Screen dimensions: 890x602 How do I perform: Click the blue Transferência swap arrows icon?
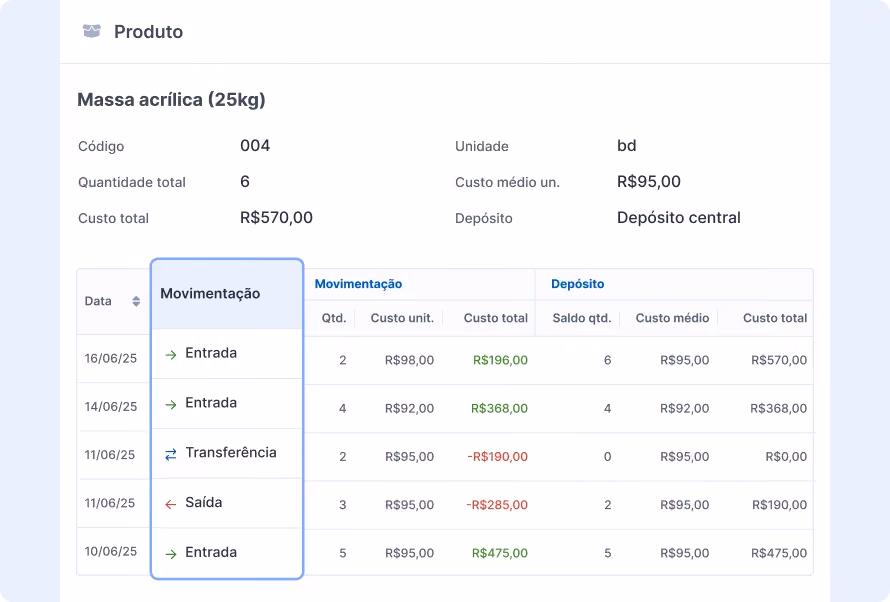[171, 454]
